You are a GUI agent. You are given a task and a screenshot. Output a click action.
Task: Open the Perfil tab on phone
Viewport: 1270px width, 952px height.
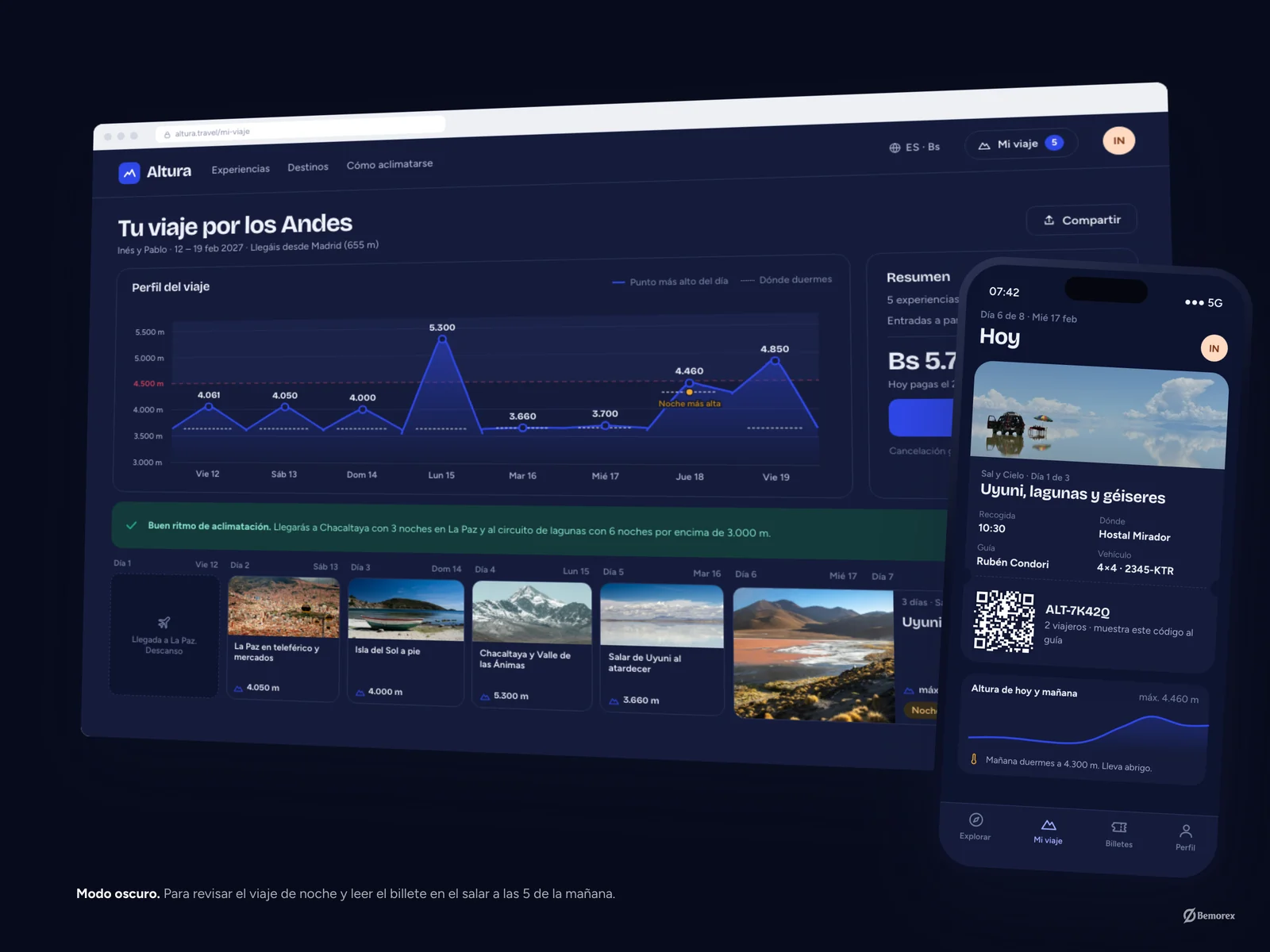pyautogui.click(x=1186, y=838)
